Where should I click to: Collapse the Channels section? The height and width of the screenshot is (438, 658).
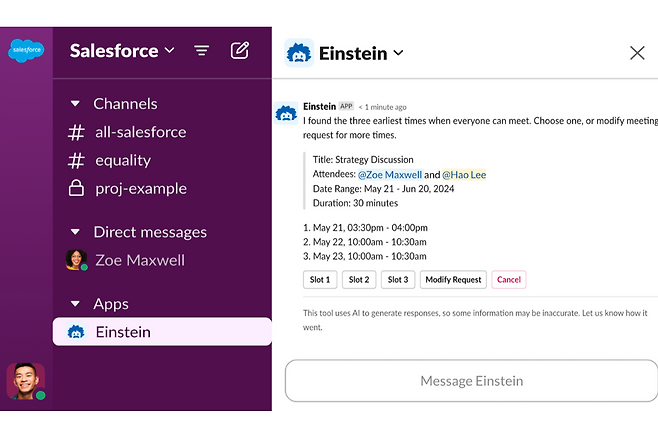pos(75,104)
